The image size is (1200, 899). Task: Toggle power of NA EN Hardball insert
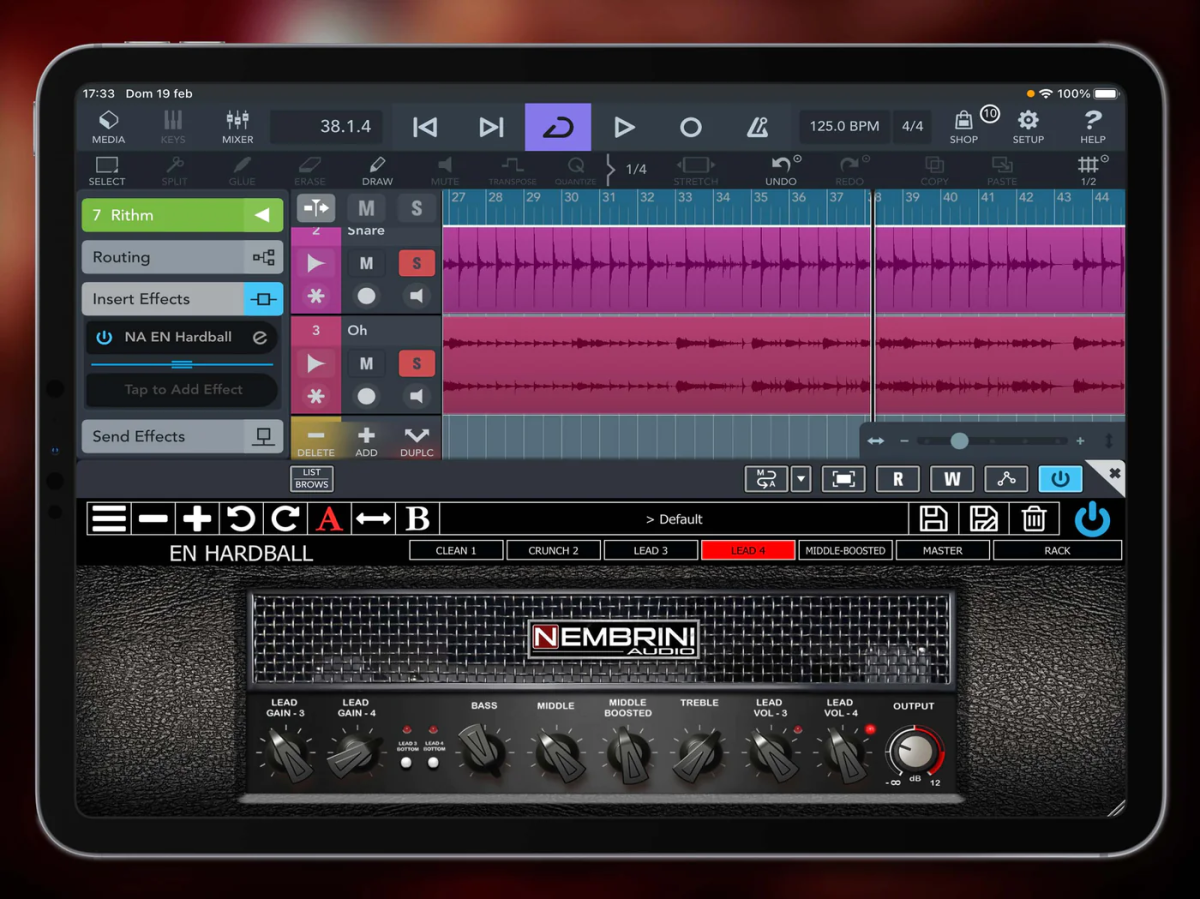pyautogui.click(x=104, y=337)
